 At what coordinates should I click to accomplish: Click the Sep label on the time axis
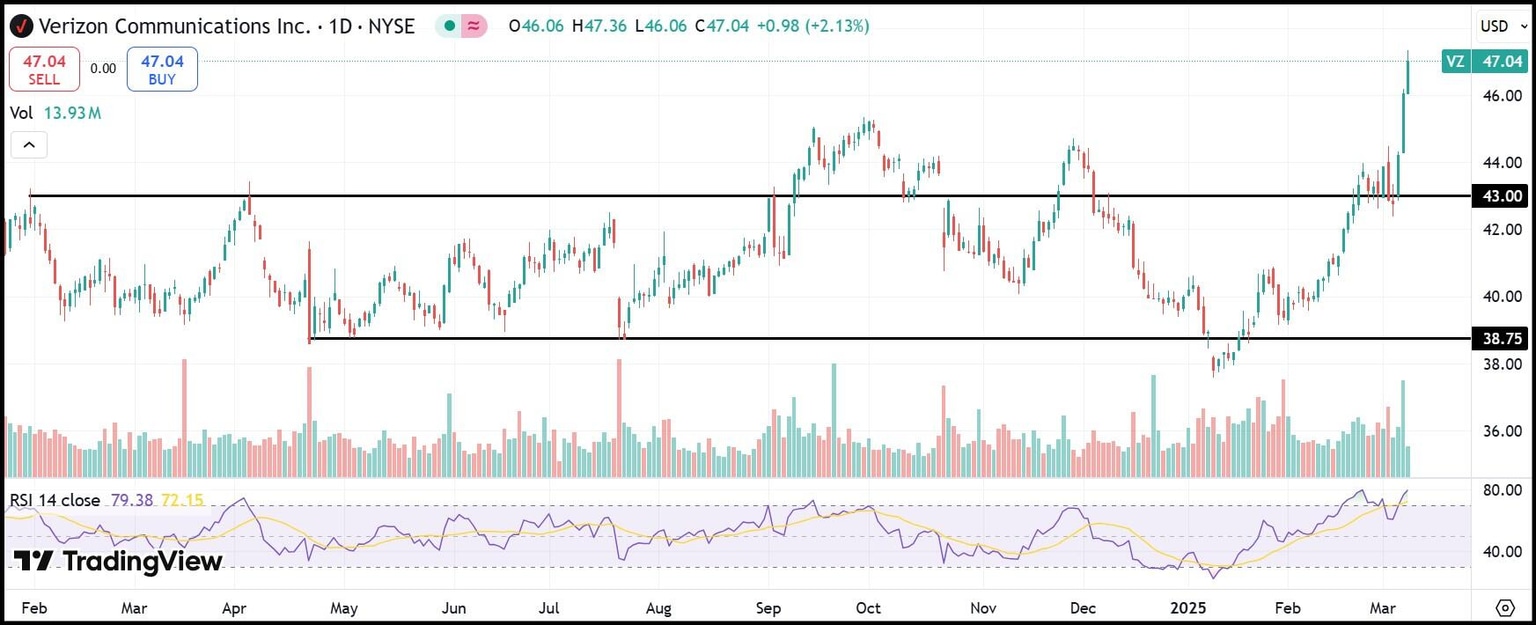click(768, 607)
